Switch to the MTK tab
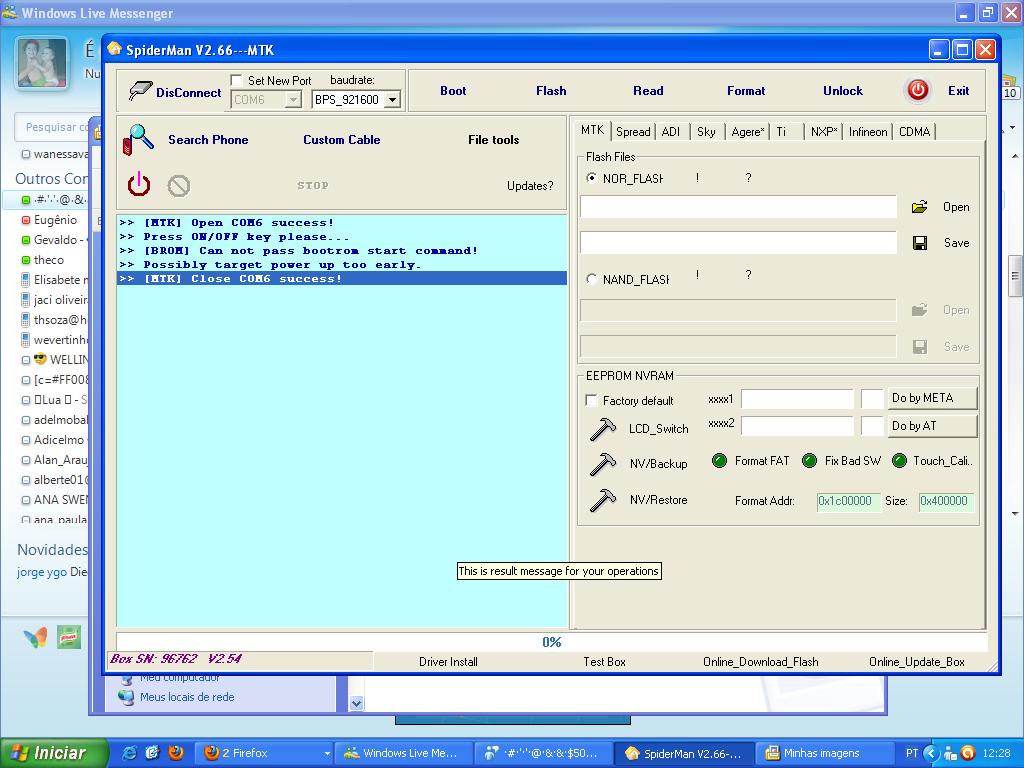The image size is (1024, 768). [x=592, y=130]
